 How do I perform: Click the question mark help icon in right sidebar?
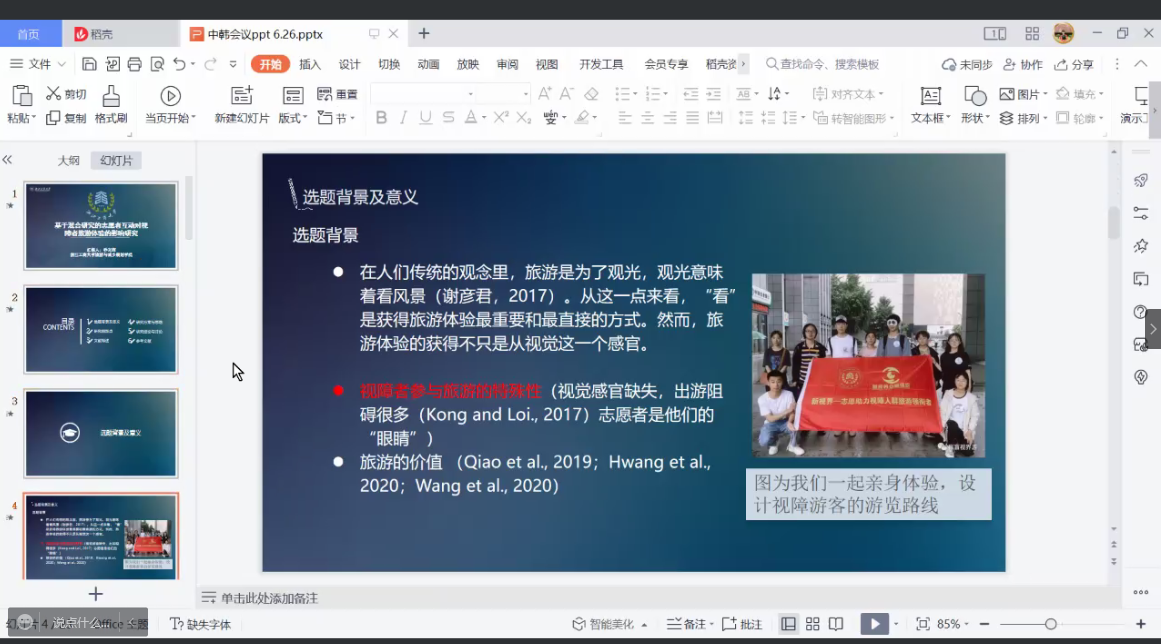pyautogui.click(x=1140, y=312)
